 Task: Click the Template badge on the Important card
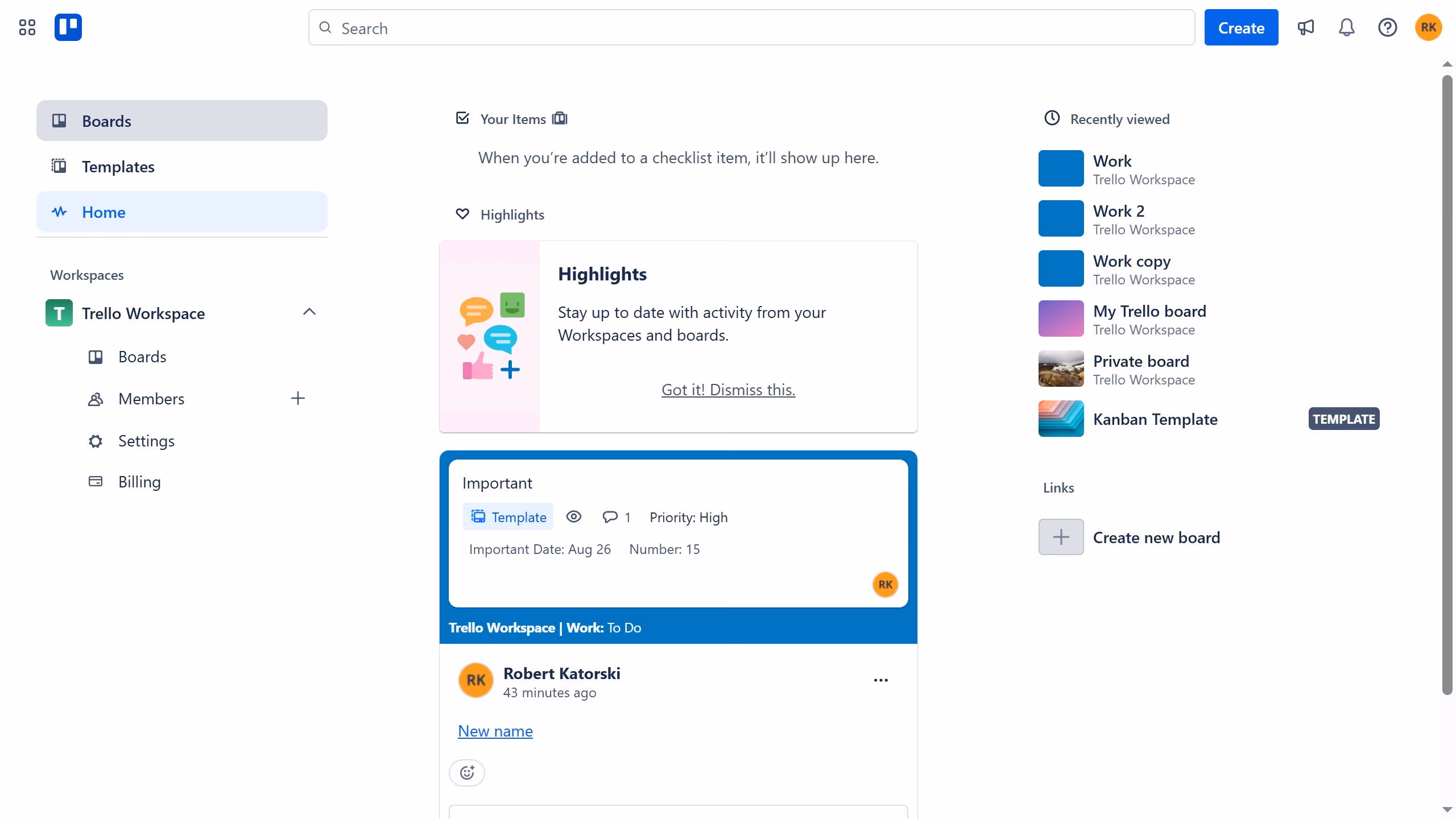508,516
